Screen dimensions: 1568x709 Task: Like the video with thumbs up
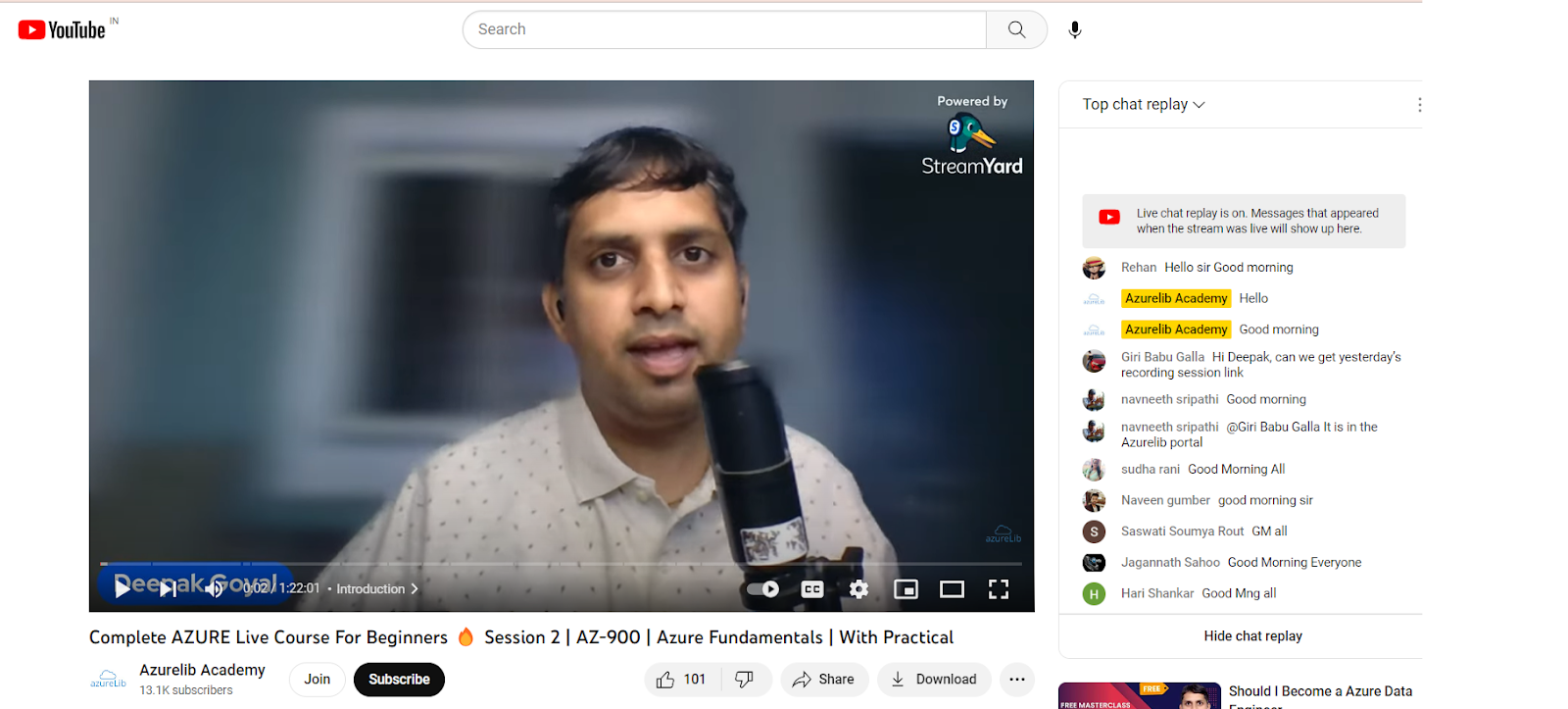click(682, 680)
